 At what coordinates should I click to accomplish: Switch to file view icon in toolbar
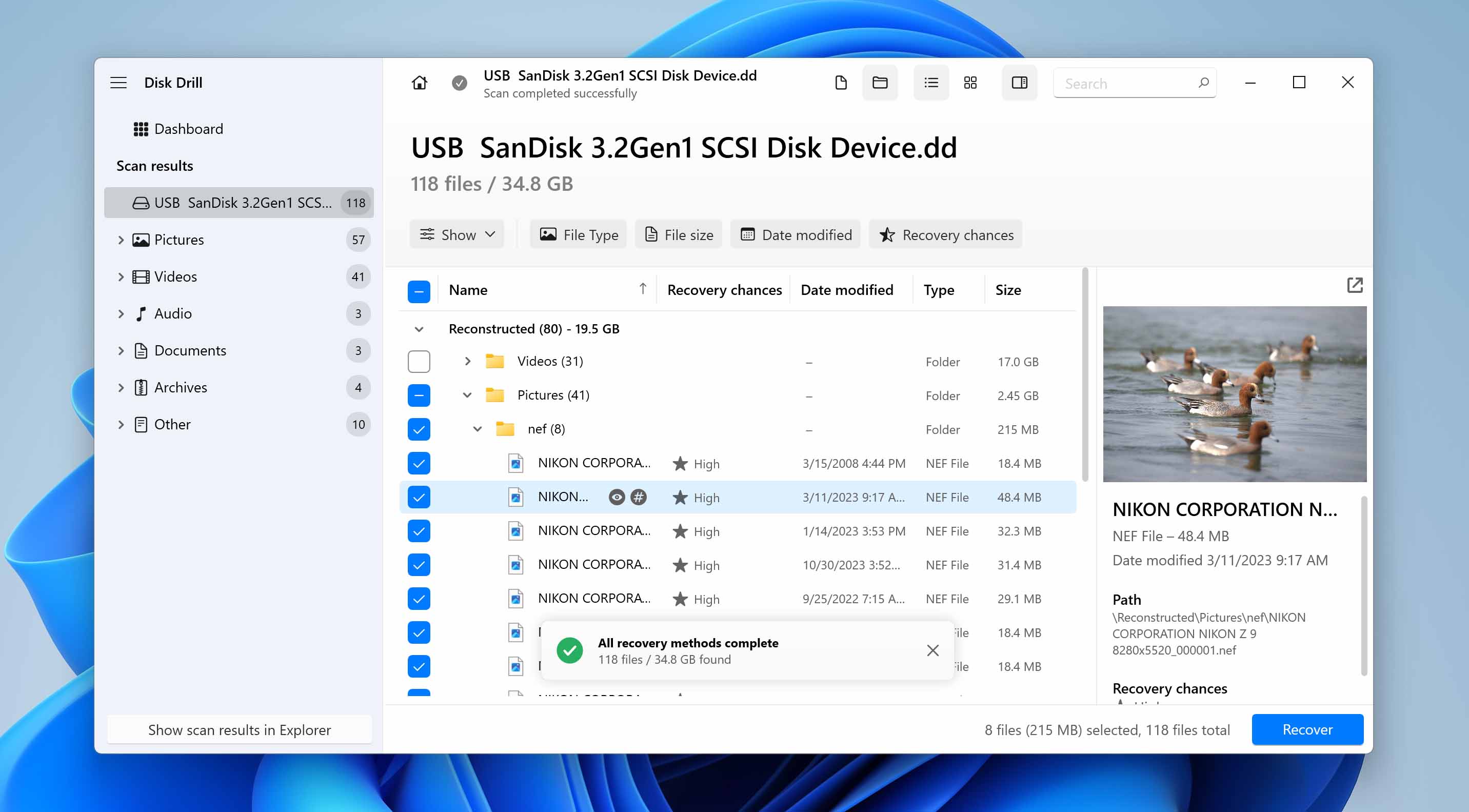click(841, 83)
